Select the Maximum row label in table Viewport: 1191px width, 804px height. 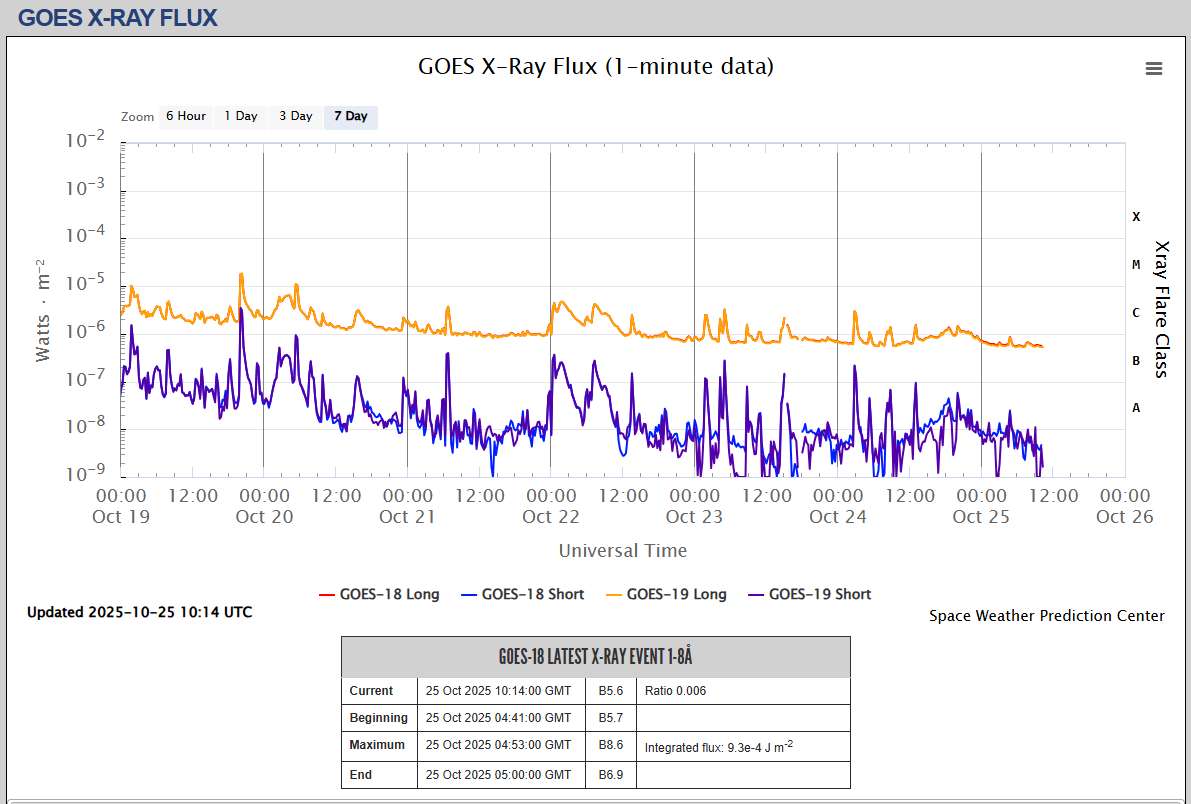[377, 745]
